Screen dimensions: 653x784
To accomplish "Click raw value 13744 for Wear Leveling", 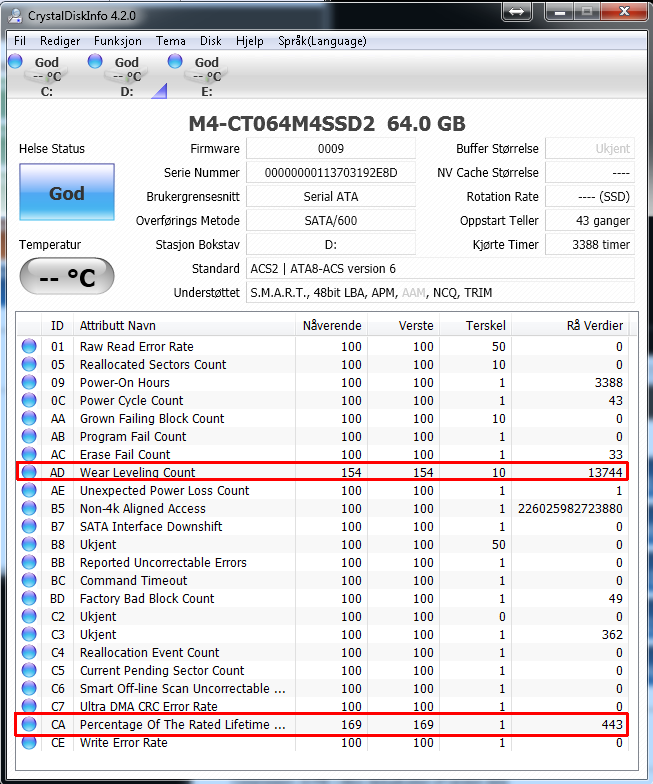I will coord(605,472).
